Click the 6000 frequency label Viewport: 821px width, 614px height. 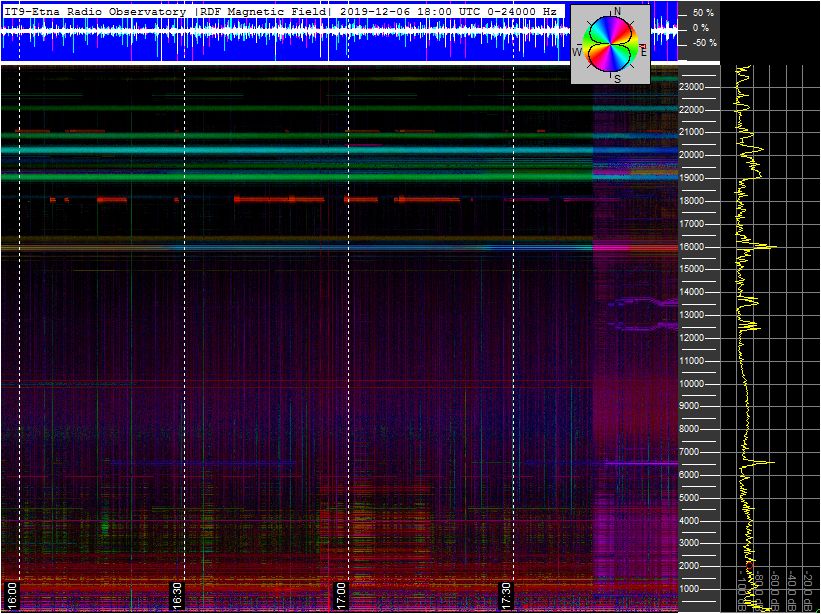tap(690, 475)
